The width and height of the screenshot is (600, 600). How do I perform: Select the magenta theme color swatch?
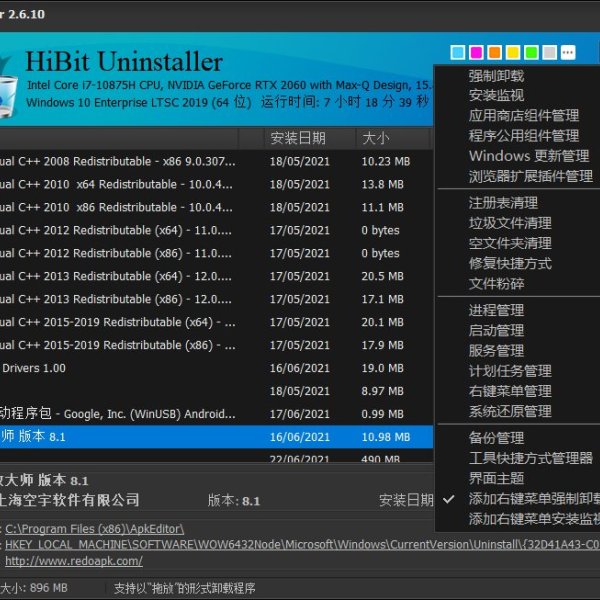[x=476, y=52]
